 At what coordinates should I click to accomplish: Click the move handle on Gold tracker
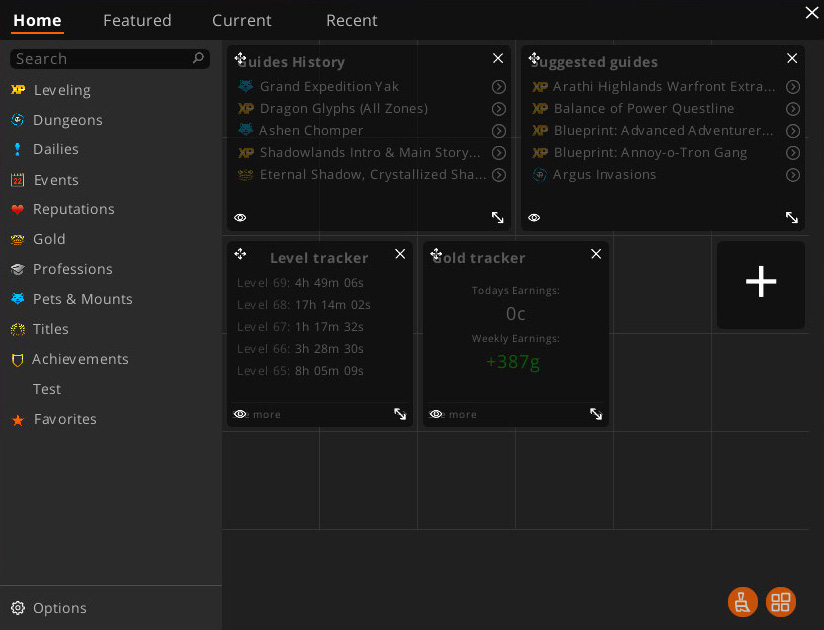pos(436,255)
